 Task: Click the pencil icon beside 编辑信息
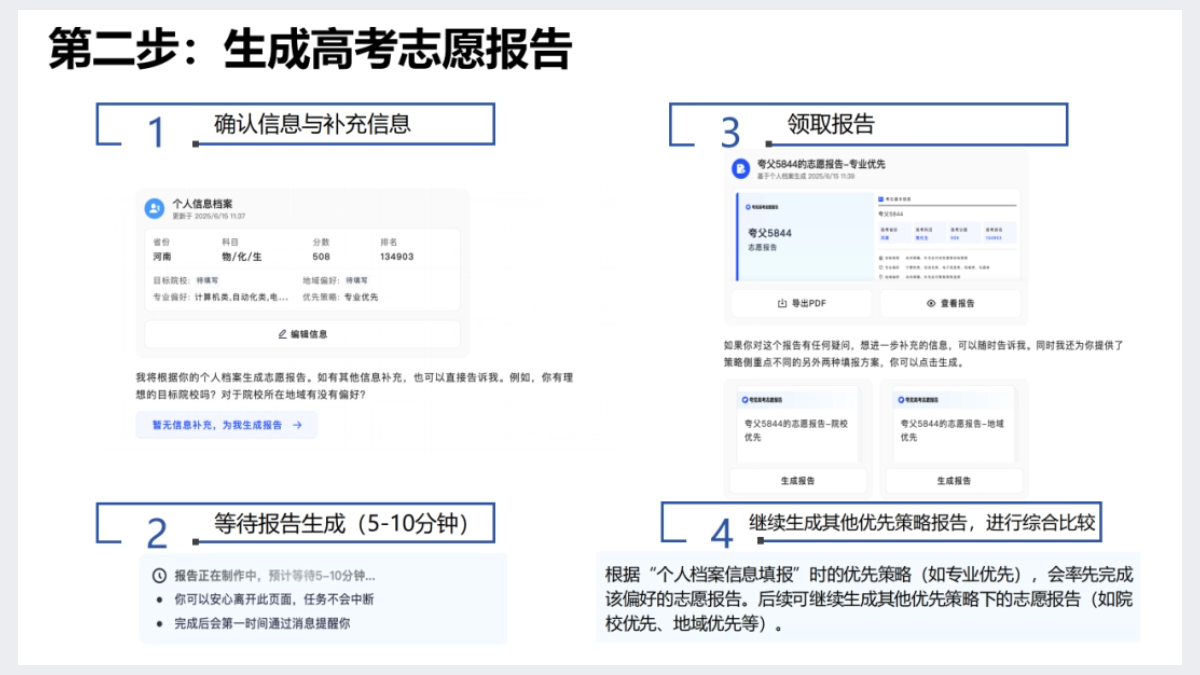282,334
